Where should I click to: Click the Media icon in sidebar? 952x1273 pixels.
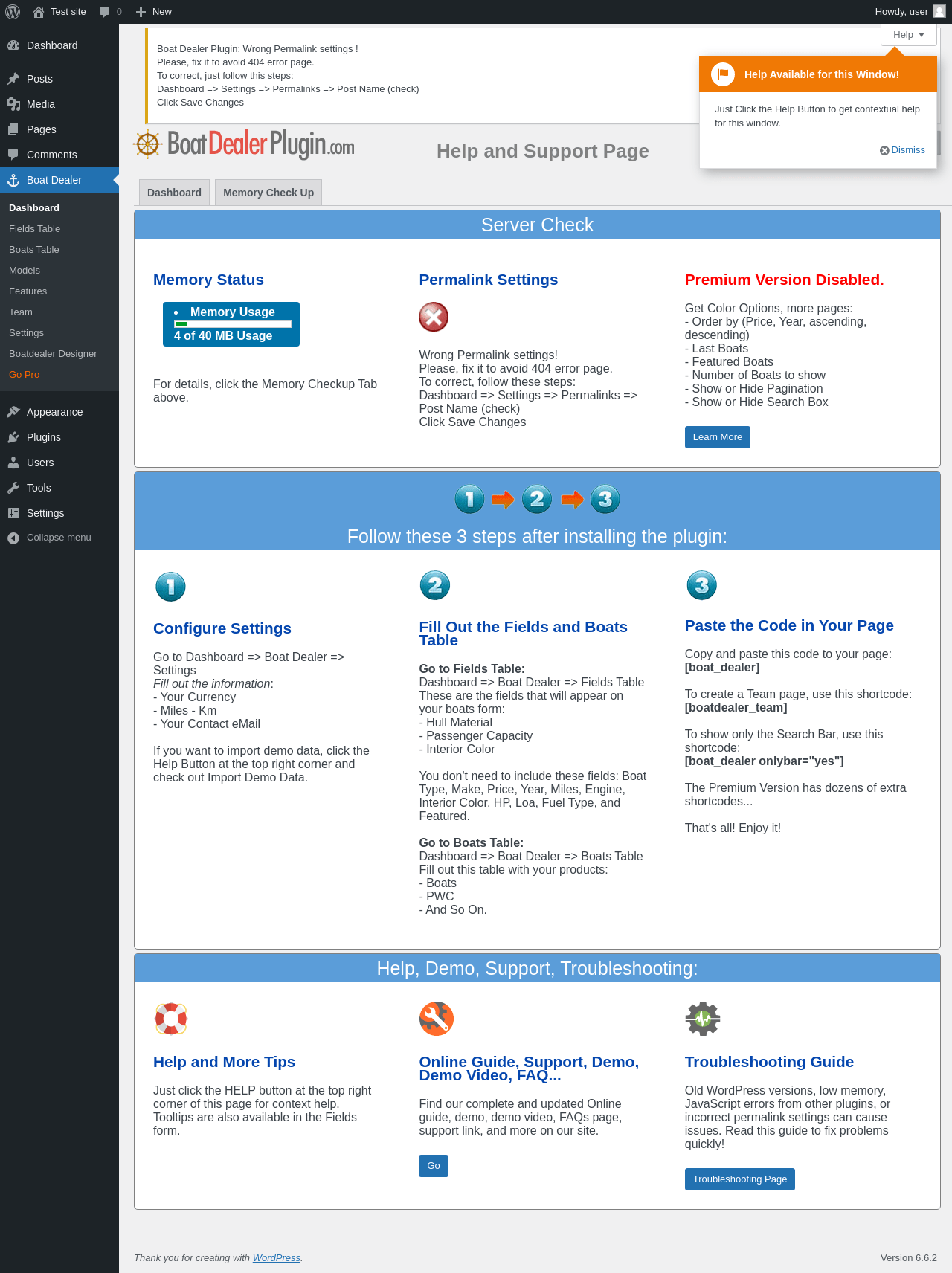tap(13, 104)
